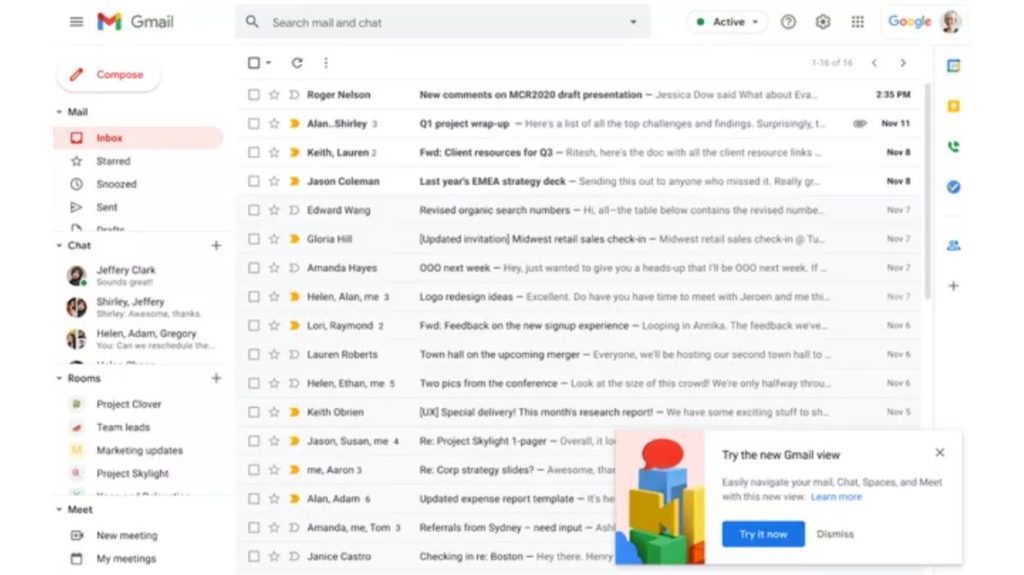Collapse the Rooms section
Screen dimensions: 1024x575
59,379
